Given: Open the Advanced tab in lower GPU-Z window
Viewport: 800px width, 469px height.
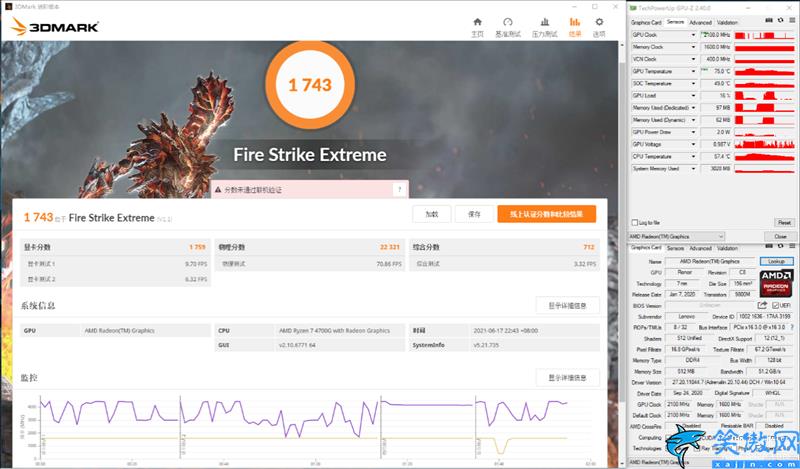Looking at the screenshot, I should coord(700,248).
